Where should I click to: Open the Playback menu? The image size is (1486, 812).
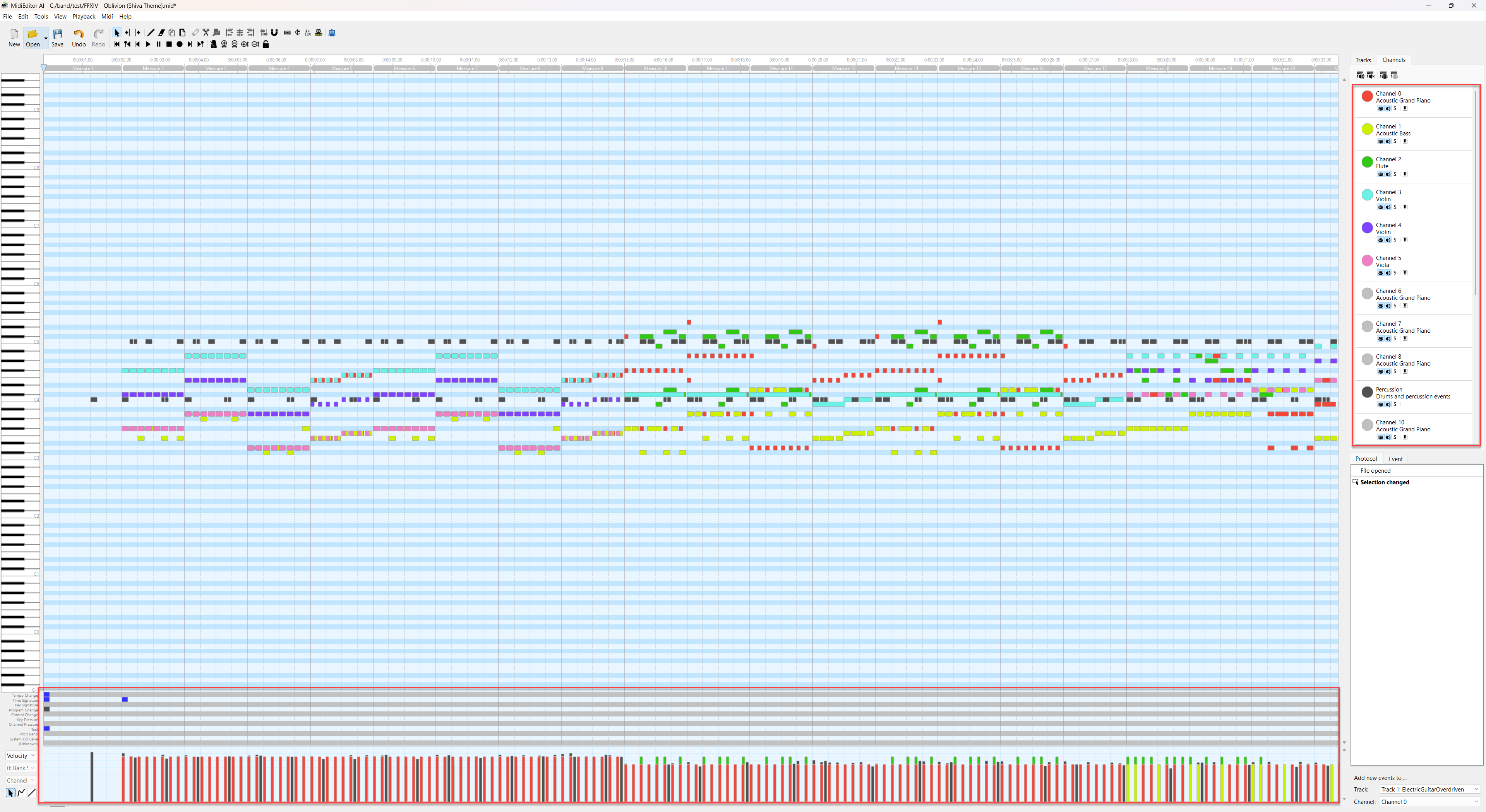[x=84, y=16]
